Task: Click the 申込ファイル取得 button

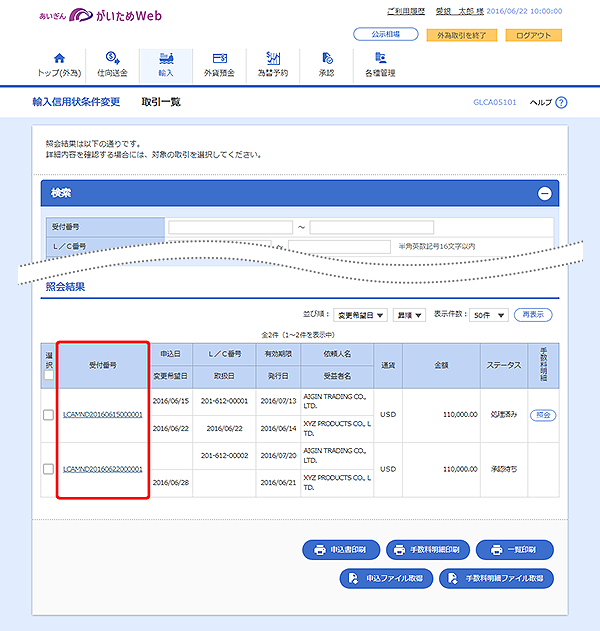Action: click(386, 578)
